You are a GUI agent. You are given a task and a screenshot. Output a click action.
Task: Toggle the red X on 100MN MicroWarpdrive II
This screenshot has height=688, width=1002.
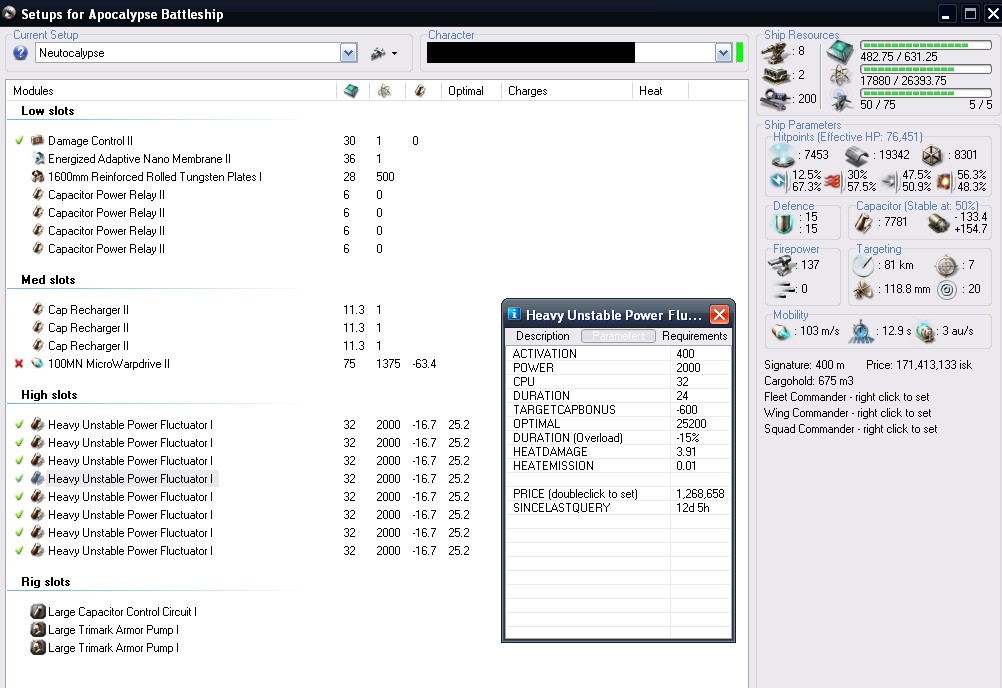point(19,363)
